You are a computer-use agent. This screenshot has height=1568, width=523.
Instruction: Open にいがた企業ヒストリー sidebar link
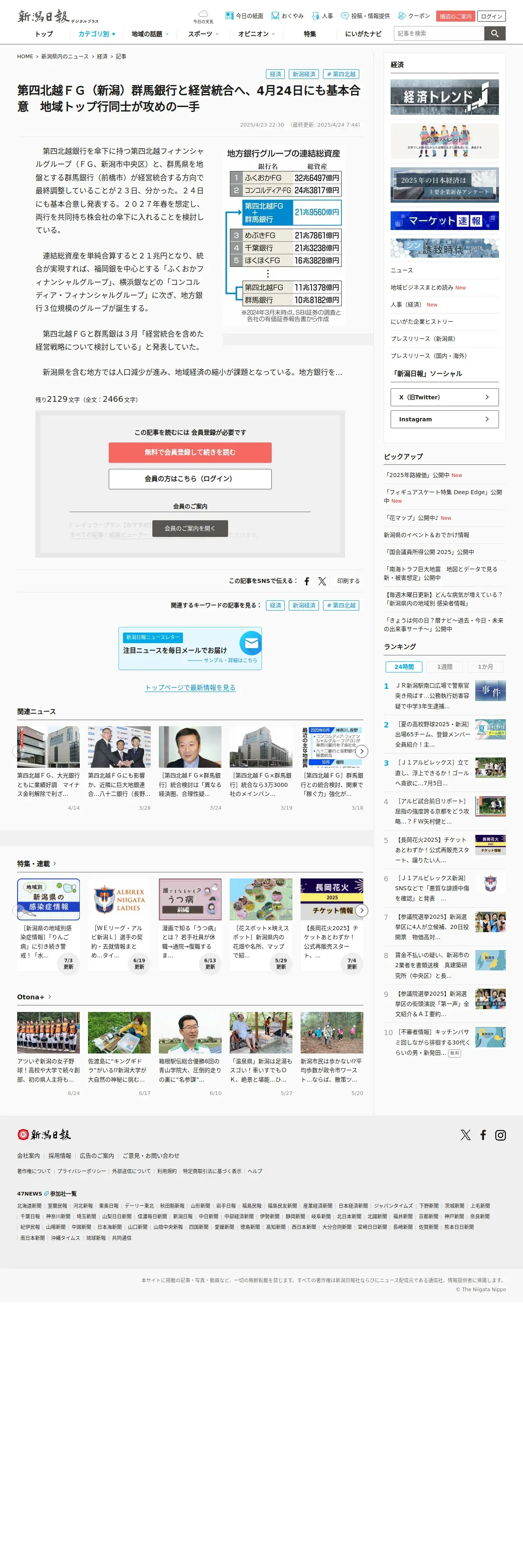[x=422, y=322]
